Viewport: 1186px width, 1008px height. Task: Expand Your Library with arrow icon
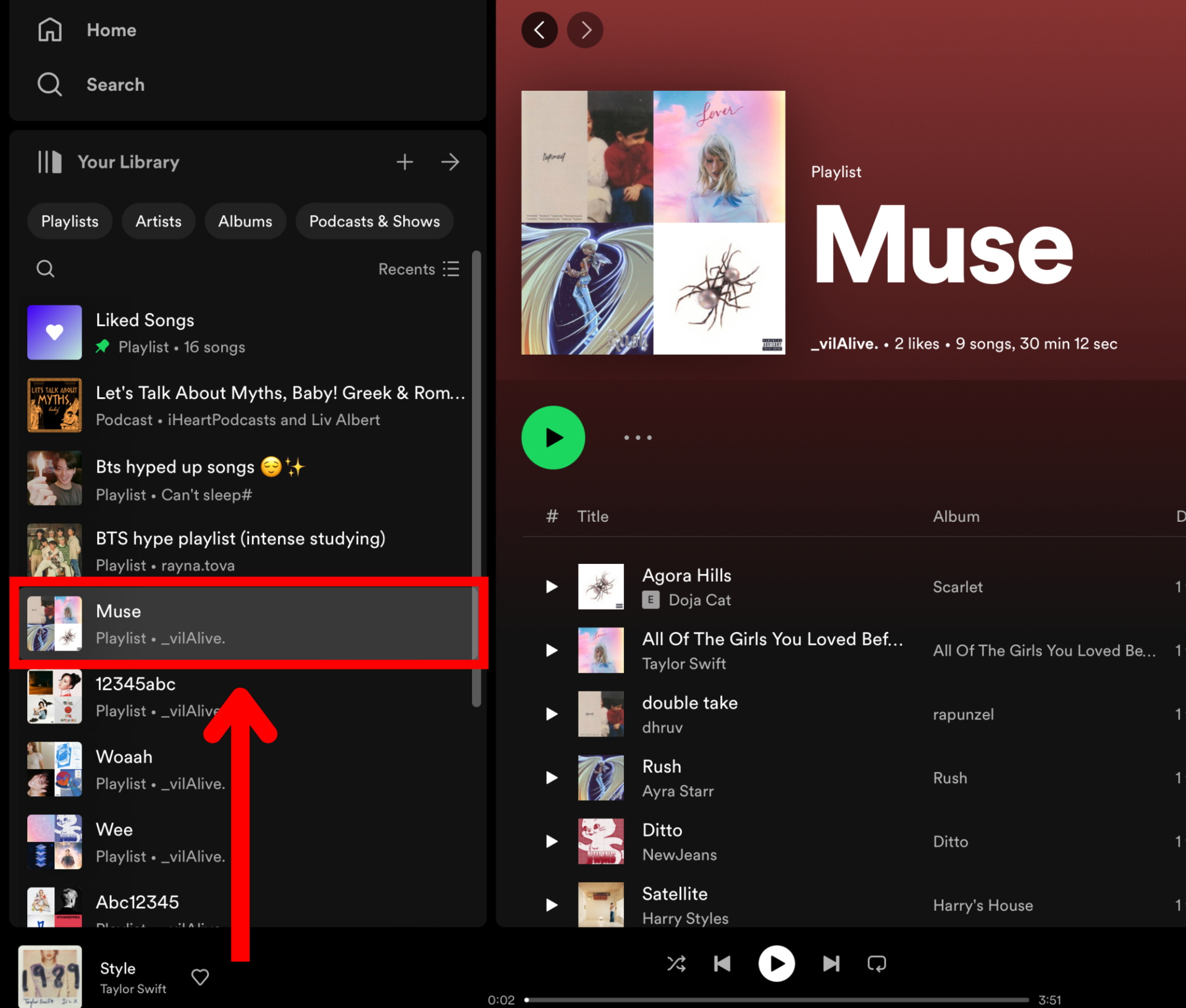pyautogui.click(x=450, y=162)
